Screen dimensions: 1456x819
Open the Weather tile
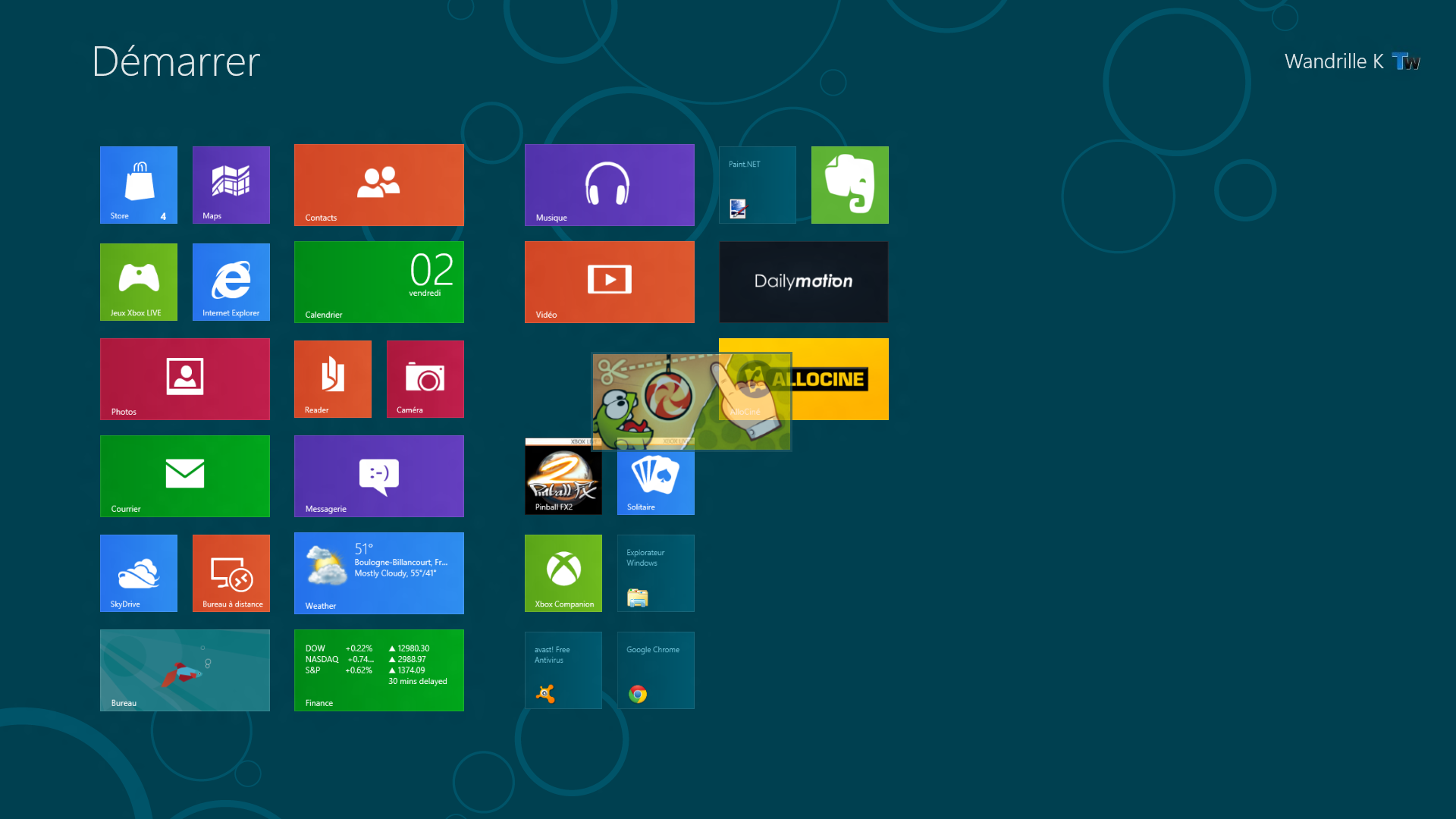[x=379, y=573]
